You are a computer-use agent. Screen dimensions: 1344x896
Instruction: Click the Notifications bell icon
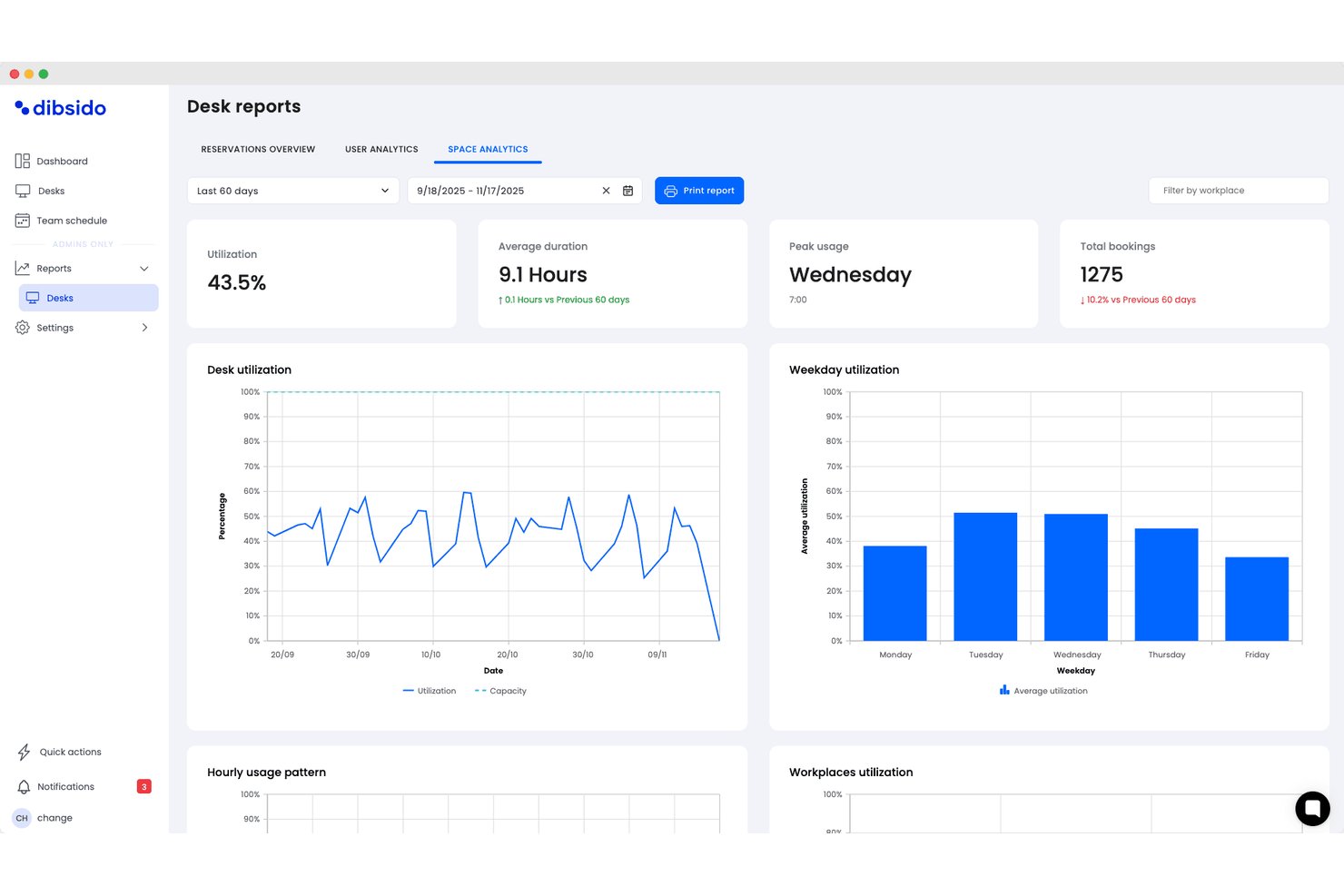pyautogui.click(x=24, y=787)
